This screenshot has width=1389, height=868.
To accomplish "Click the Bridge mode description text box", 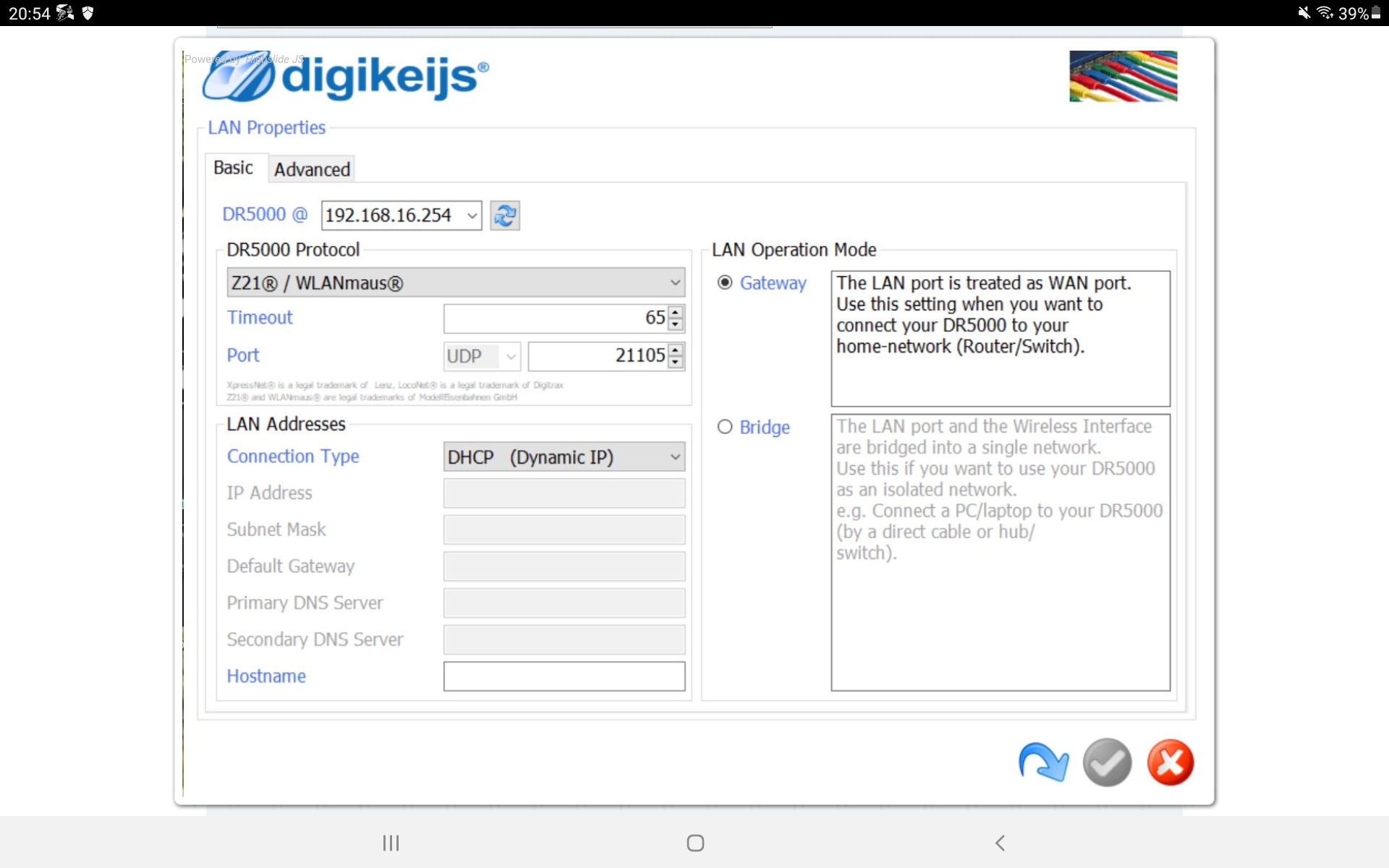I will (x=1001, y=553).
